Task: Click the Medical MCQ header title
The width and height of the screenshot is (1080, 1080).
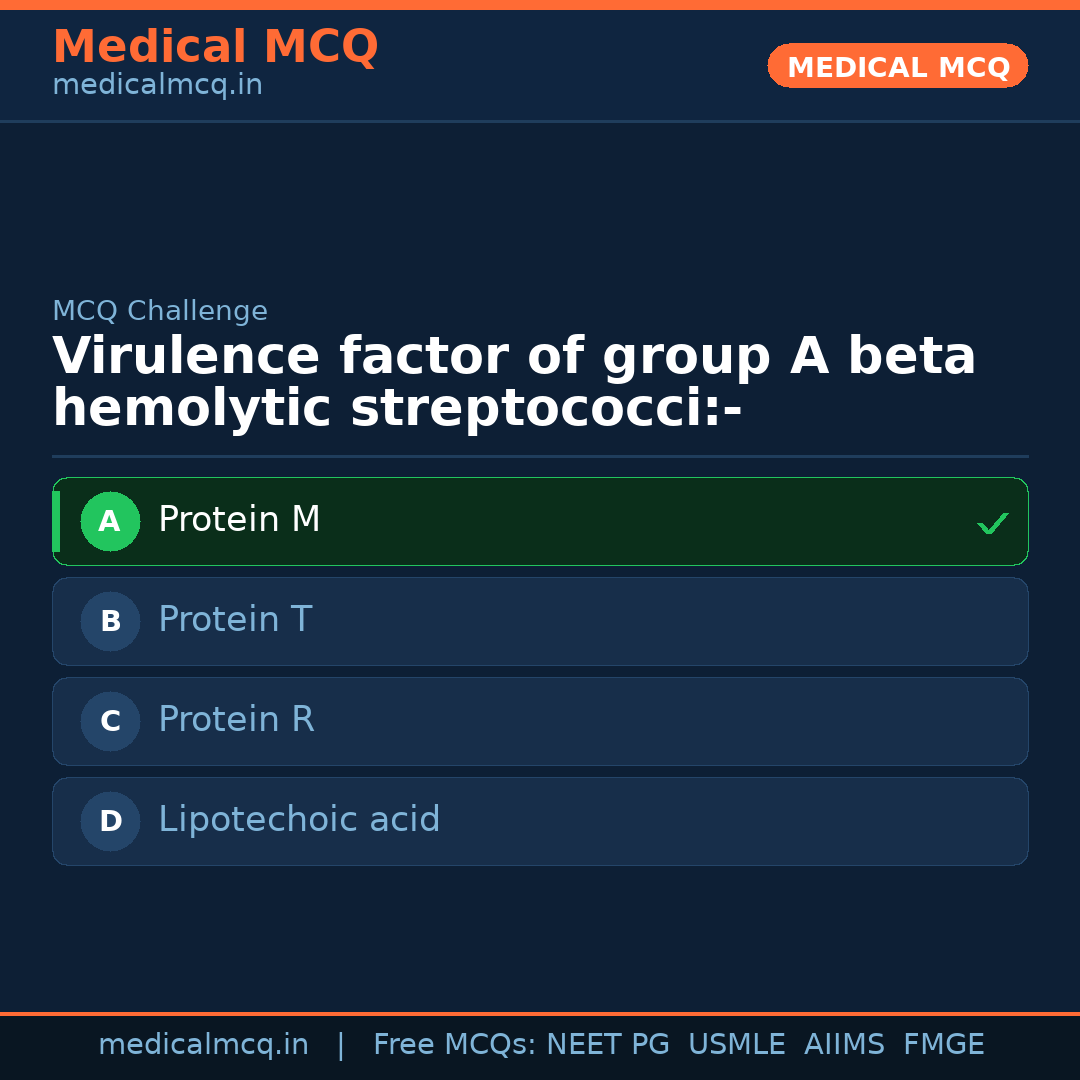Action: tap(215, 47)
